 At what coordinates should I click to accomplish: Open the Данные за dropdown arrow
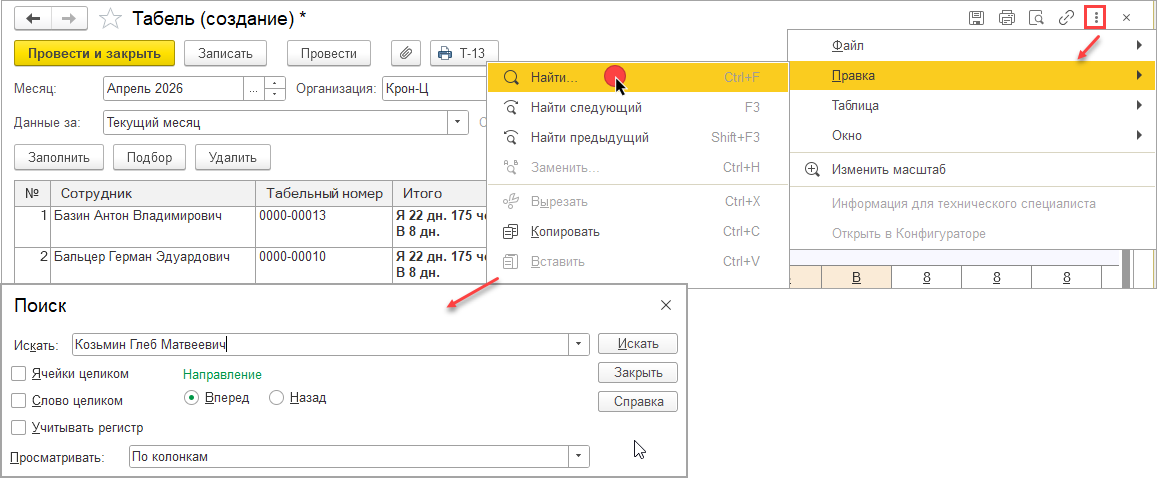tap(458, 122)
